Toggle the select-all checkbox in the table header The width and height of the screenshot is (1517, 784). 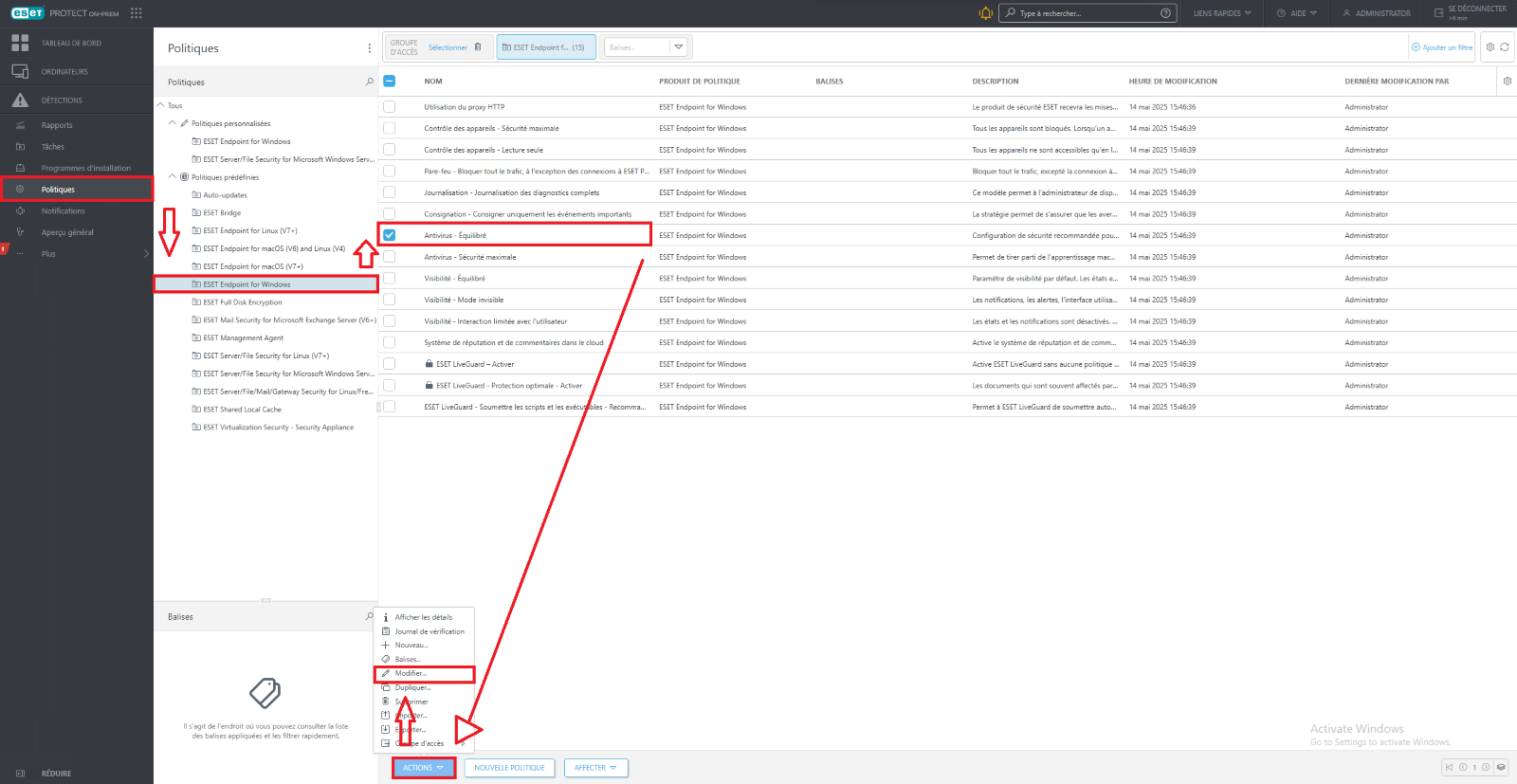click(x=390, y=82)
